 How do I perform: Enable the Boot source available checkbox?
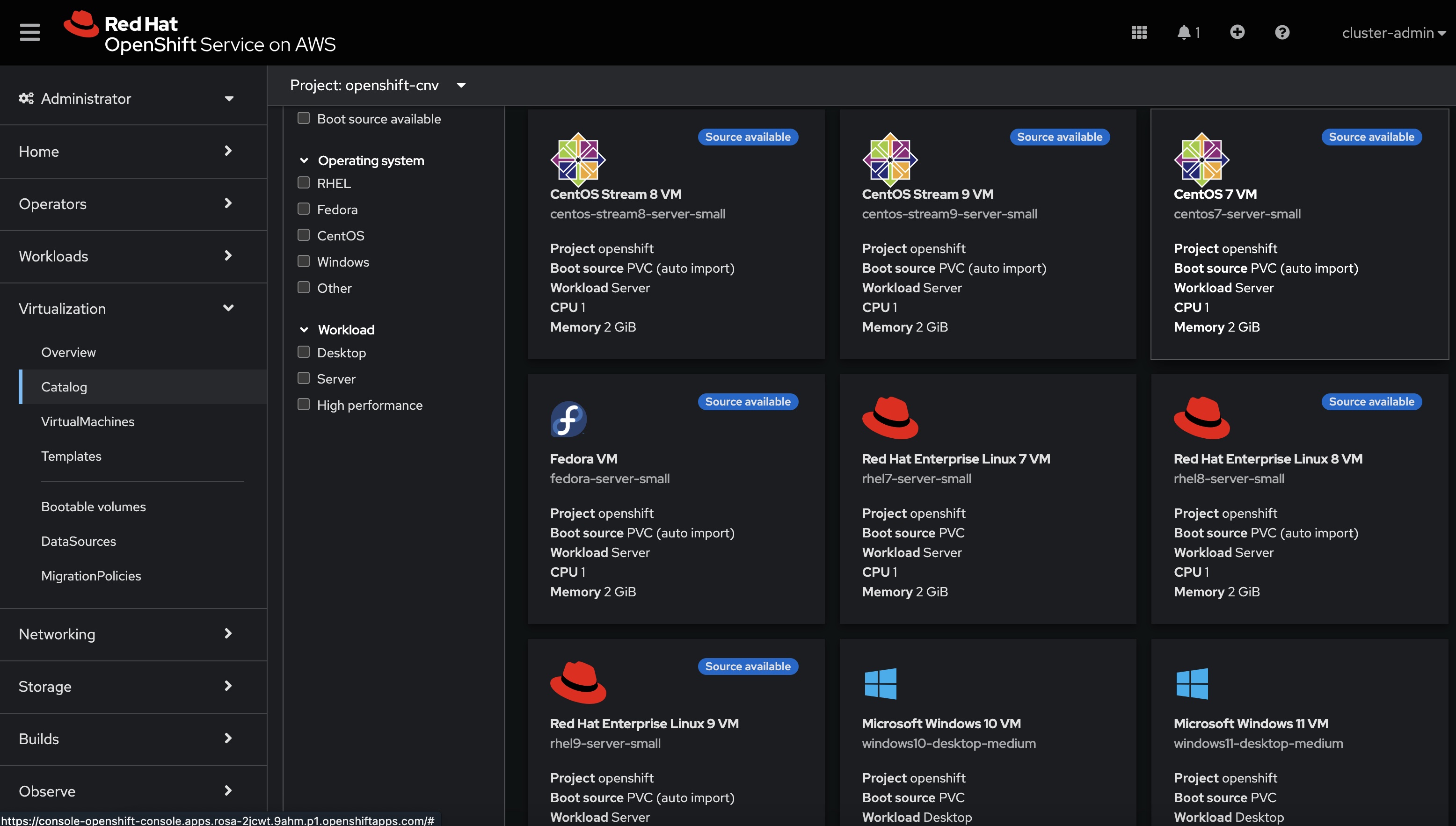(304, 118)
